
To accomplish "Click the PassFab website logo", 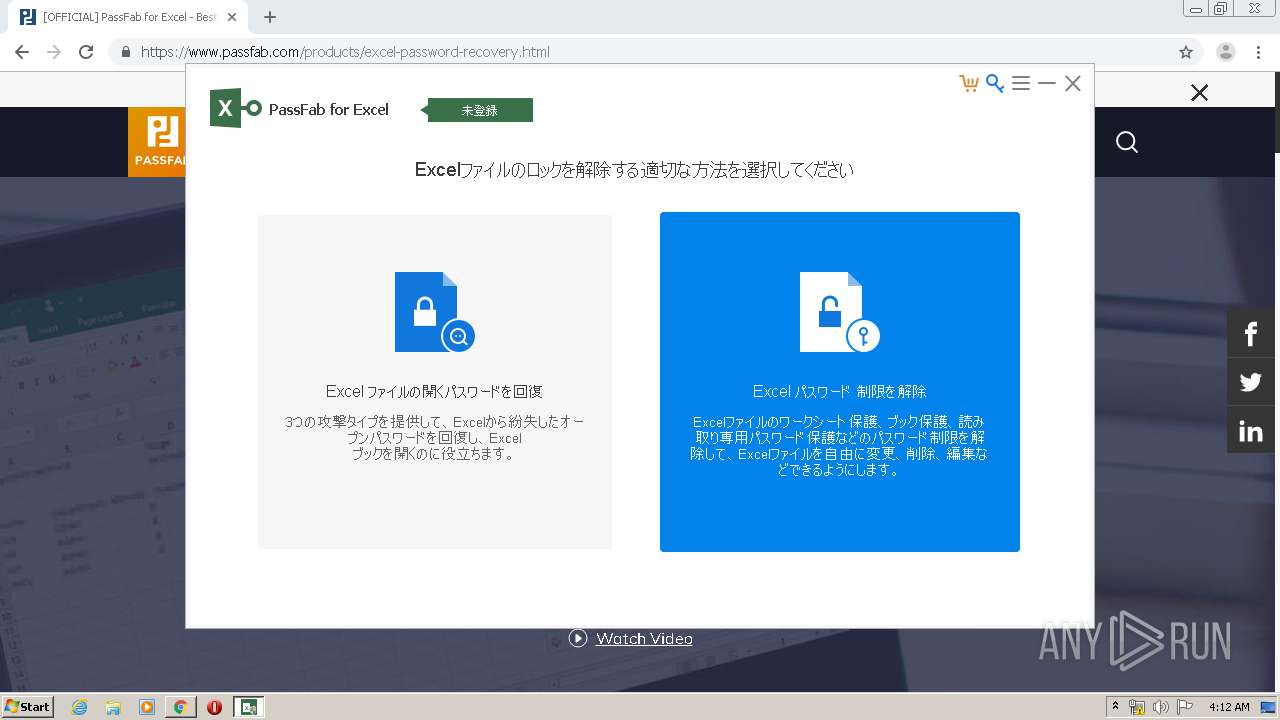I will 157,142.
